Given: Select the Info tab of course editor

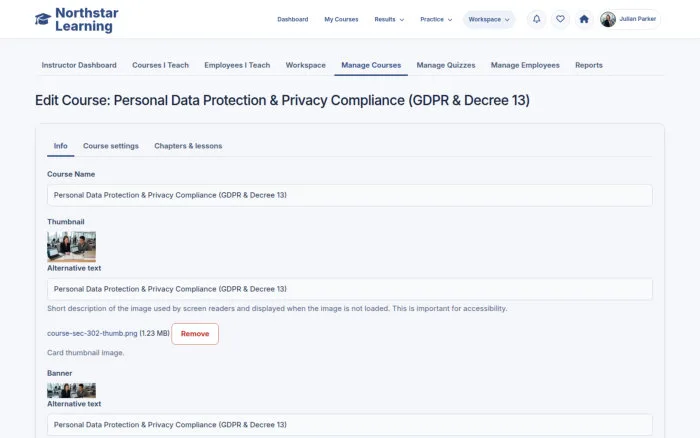Looking at the screenshot, I should 60,146.
